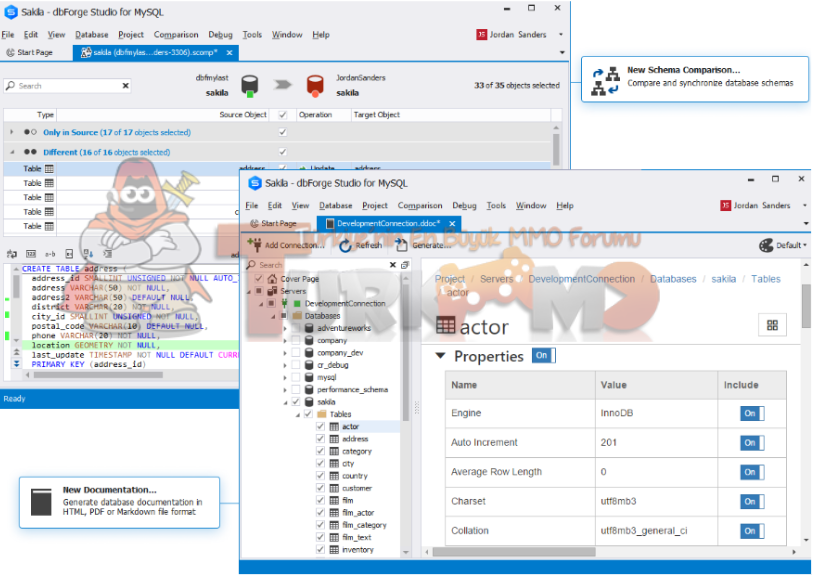Open the Default style dropdown

[783, 245]
